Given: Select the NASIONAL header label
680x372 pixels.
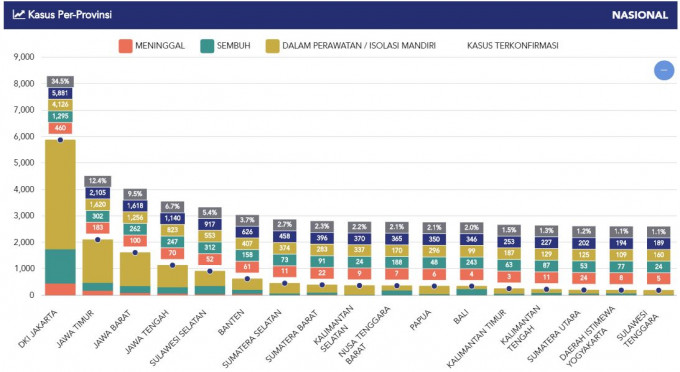Looking at the screenshot, I should (x=640, y=15).
